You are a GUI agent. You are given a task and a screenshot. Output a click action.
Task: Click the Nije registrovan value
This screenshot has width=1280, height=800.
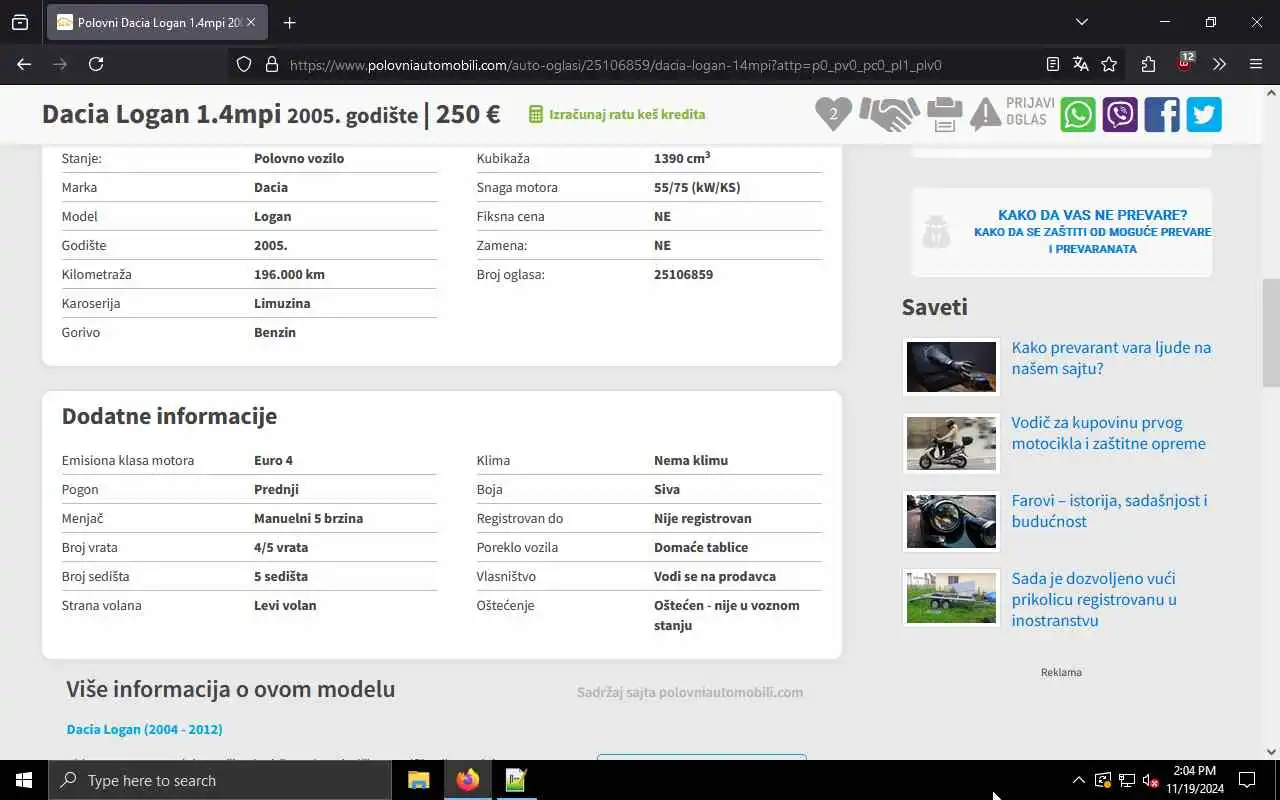702,518
